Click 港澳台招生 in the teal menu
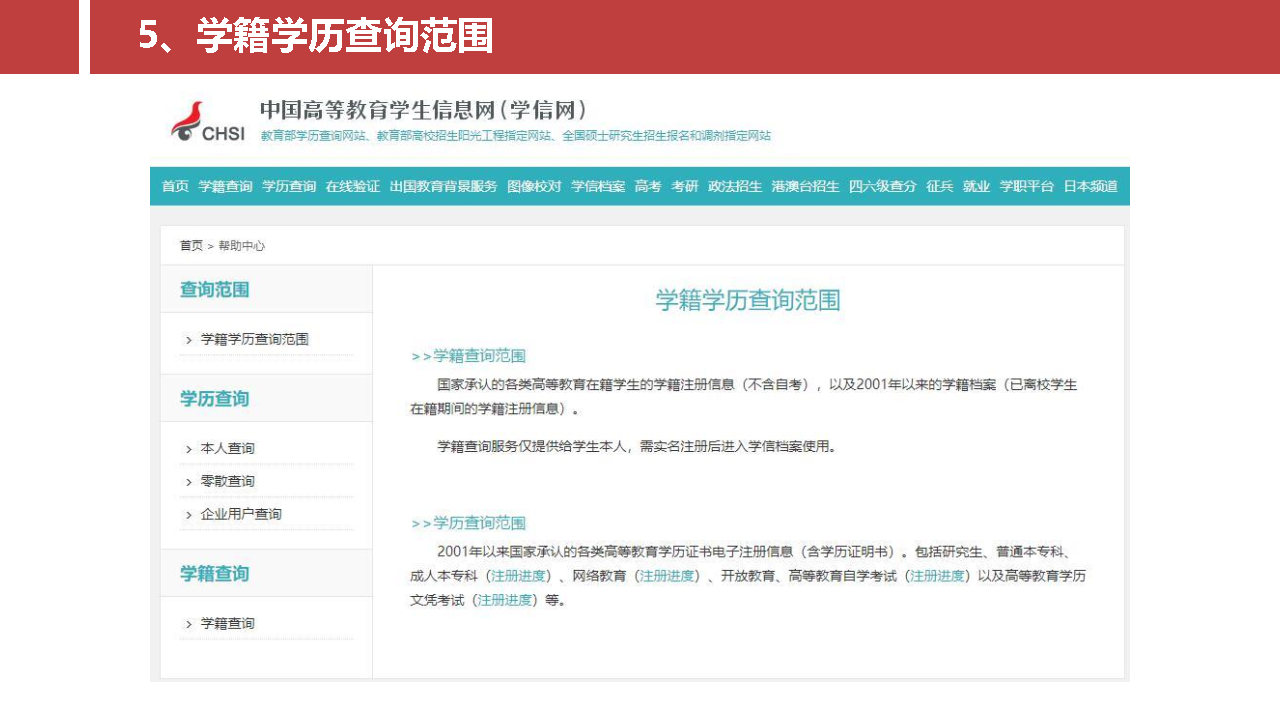This screenshot has width=1280, height=720. click(x=805, y=186)
